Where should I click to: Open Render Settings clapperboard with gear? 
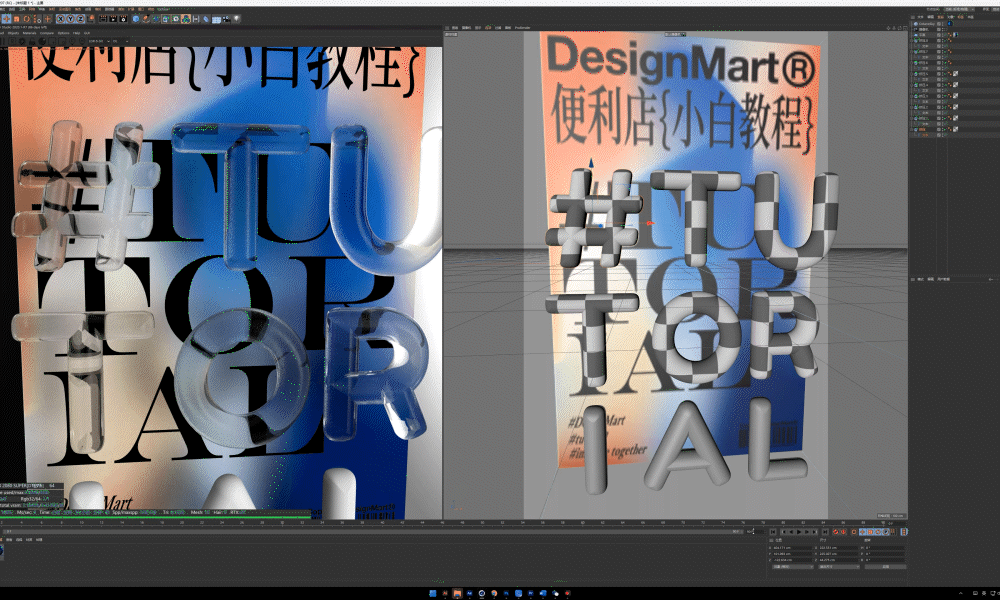[x=124, y=19]
